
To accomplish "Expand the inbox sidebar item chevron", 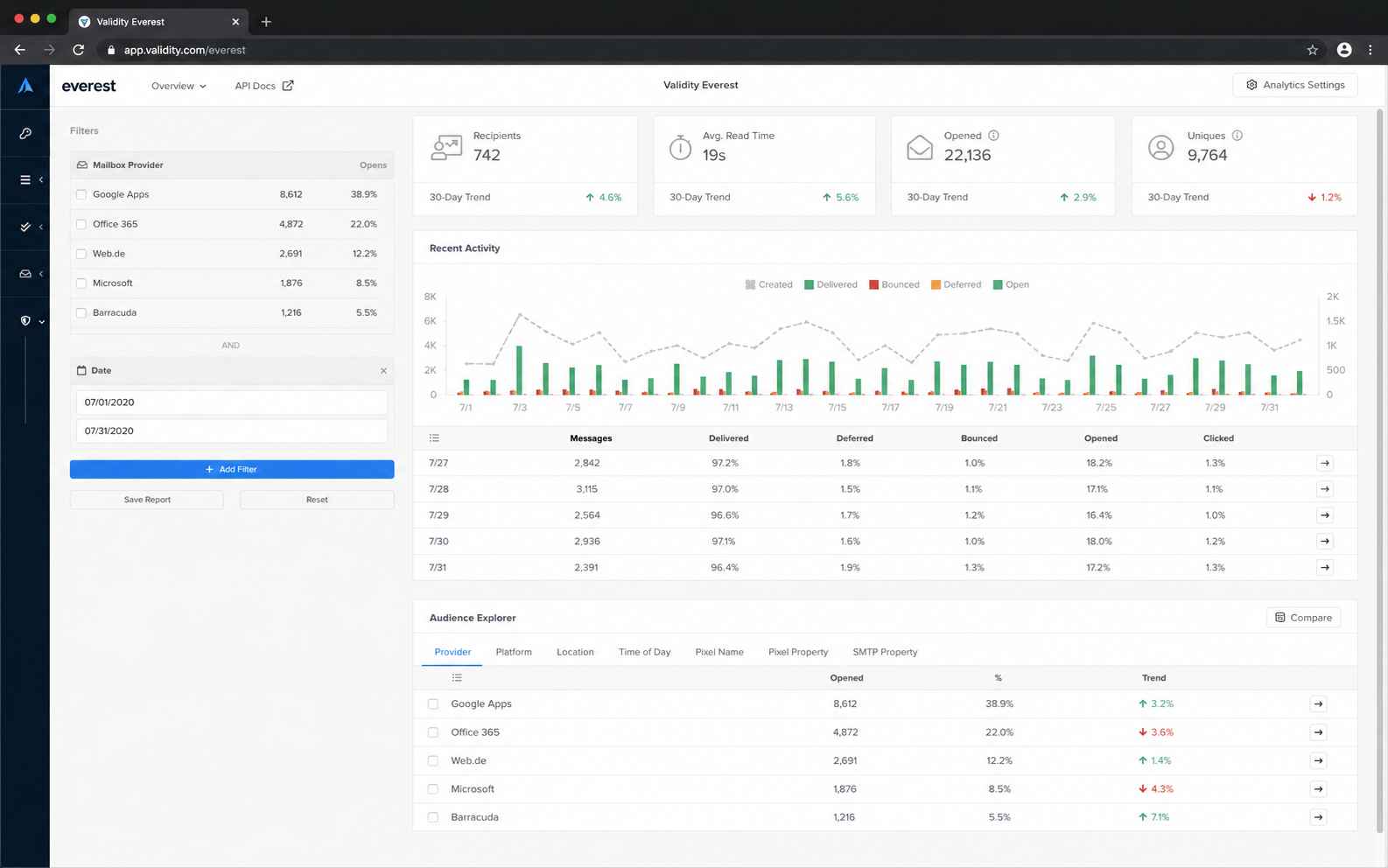I will click(x=41, y=274).
